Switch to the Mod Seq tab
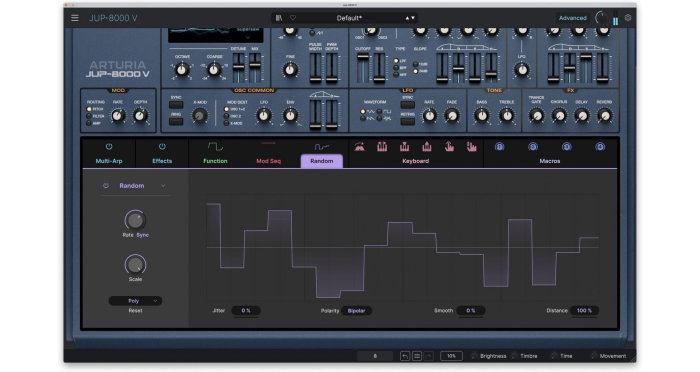Viewport: 700px width, 372px height. (x=268, y=161)
